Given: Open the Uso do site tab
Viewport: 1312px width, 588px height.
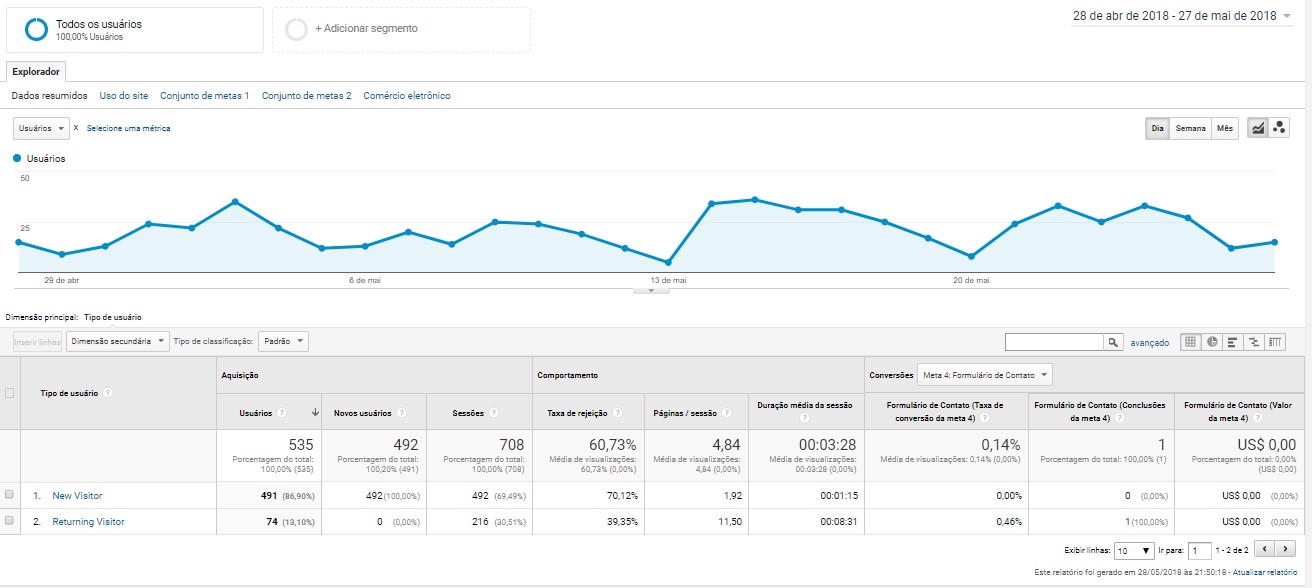Looking at the screenshot, I should point(124,96).
